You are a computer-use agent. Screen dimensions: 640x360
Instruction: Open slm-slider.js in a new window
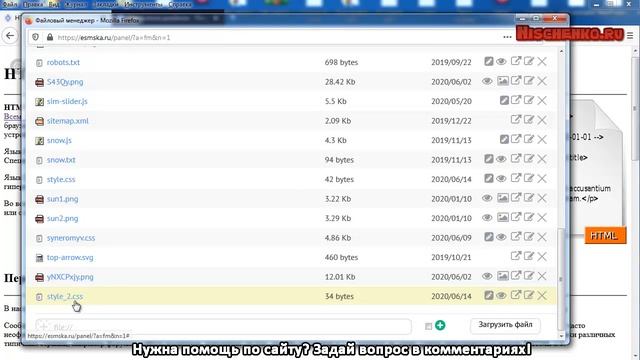pos(516,100)
